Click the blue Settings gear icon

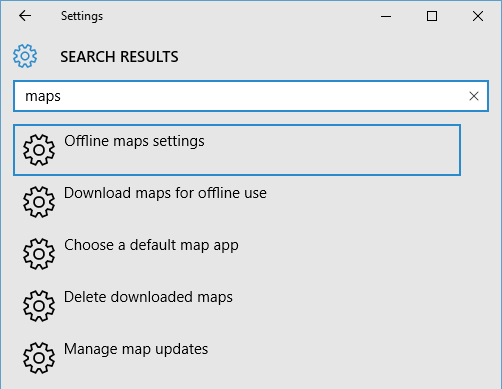click(25, 56)
